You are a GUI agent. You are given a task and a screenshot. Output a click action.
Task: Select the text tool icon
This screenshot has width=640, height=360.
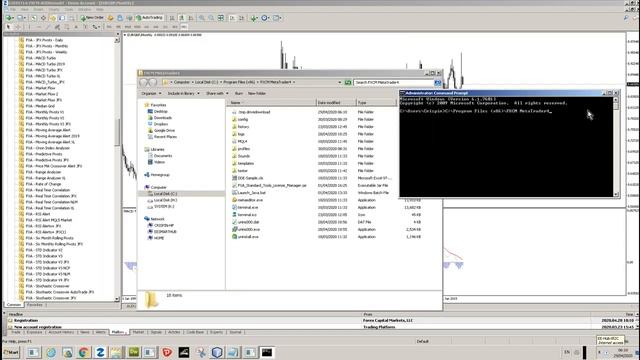coord(76,27)
